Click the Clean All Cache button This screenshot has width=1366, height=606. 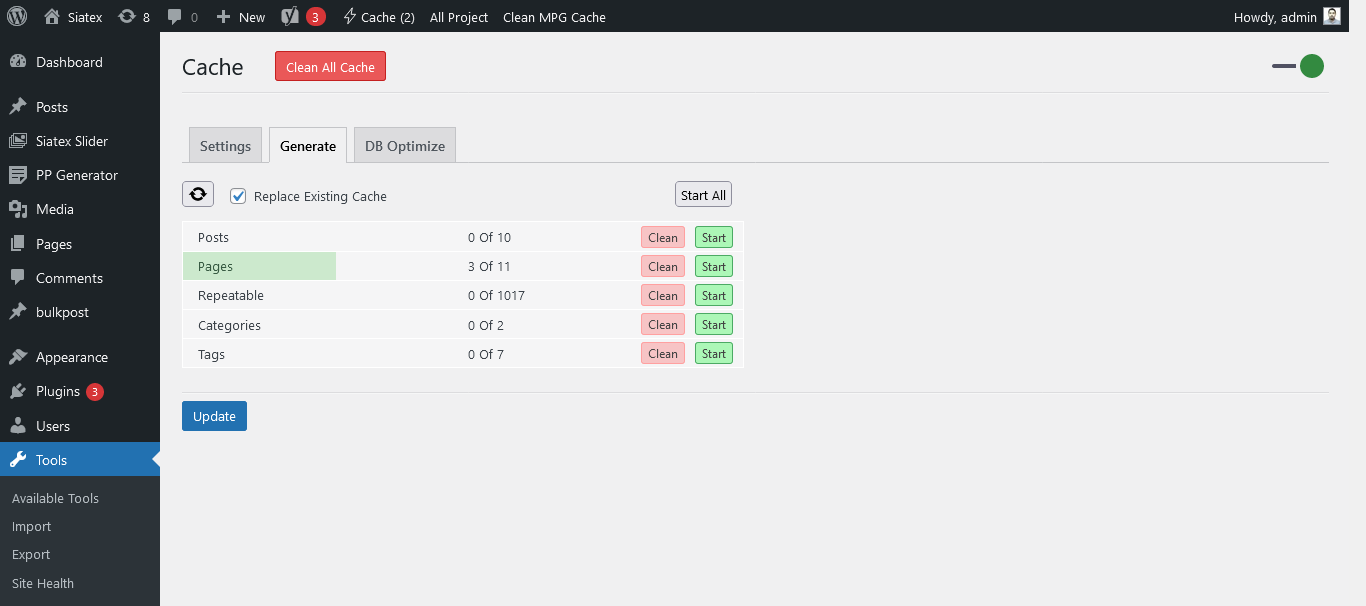tap(330, 66)
